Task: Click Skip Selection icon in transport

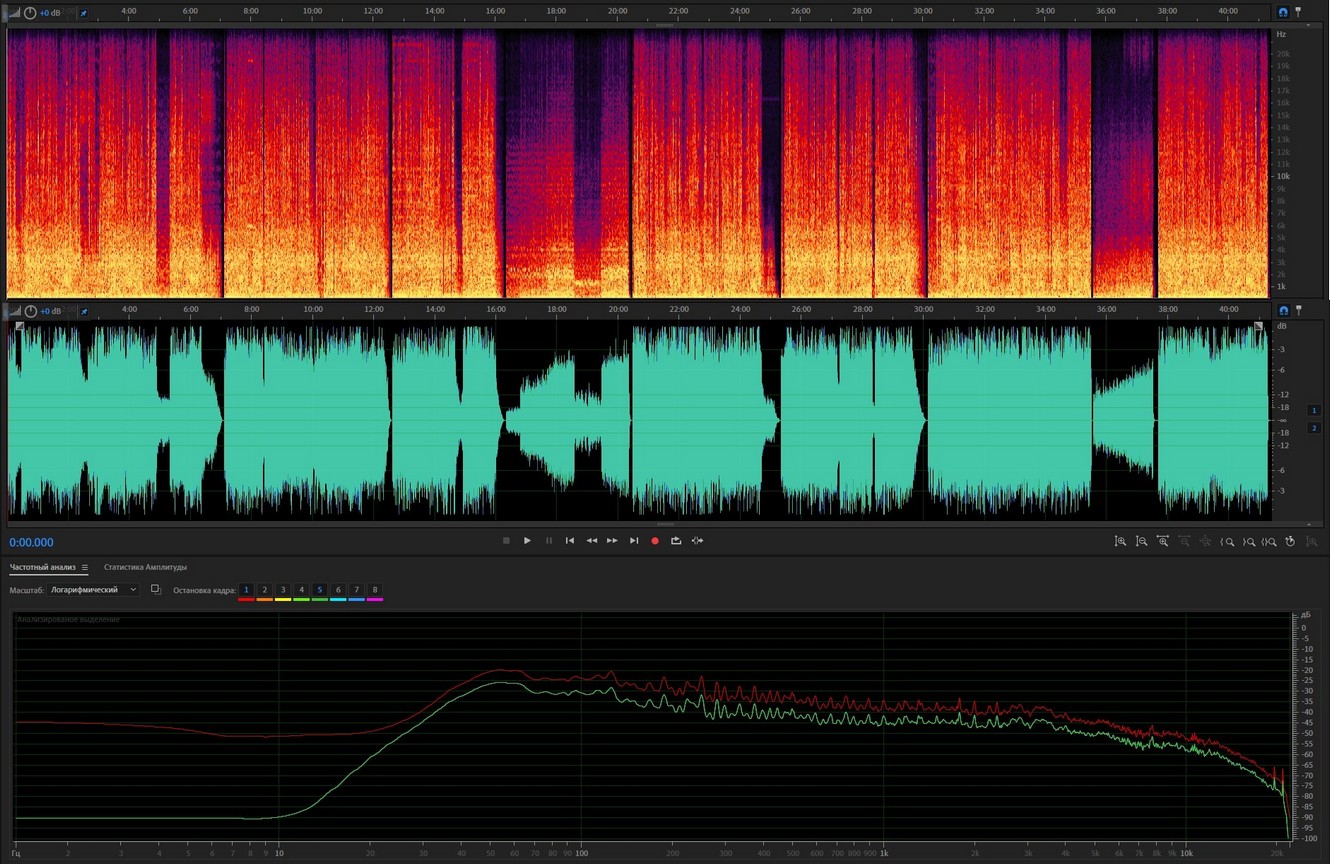Action: [x=697, y=541]
